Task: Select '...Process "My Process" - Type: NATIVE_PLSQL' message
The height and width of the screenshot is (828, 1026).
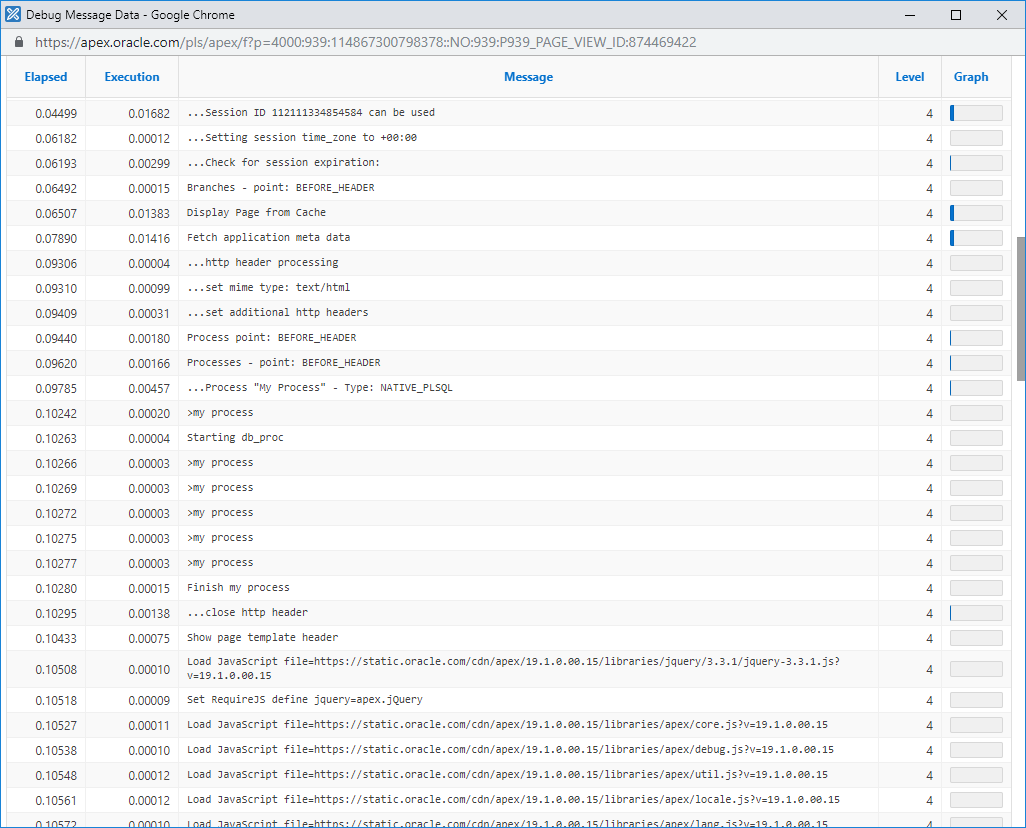Action: tap(319, 387)
